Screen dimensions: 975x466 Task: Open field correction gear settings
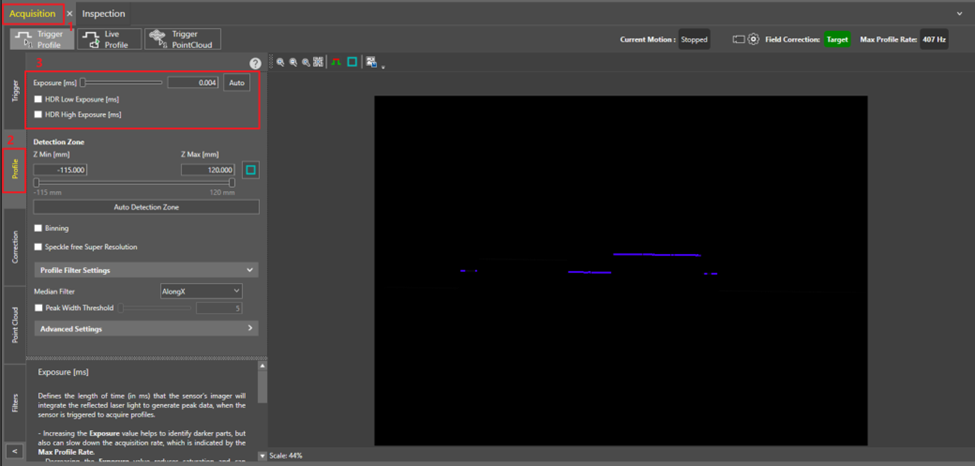(x=754, y=40)
